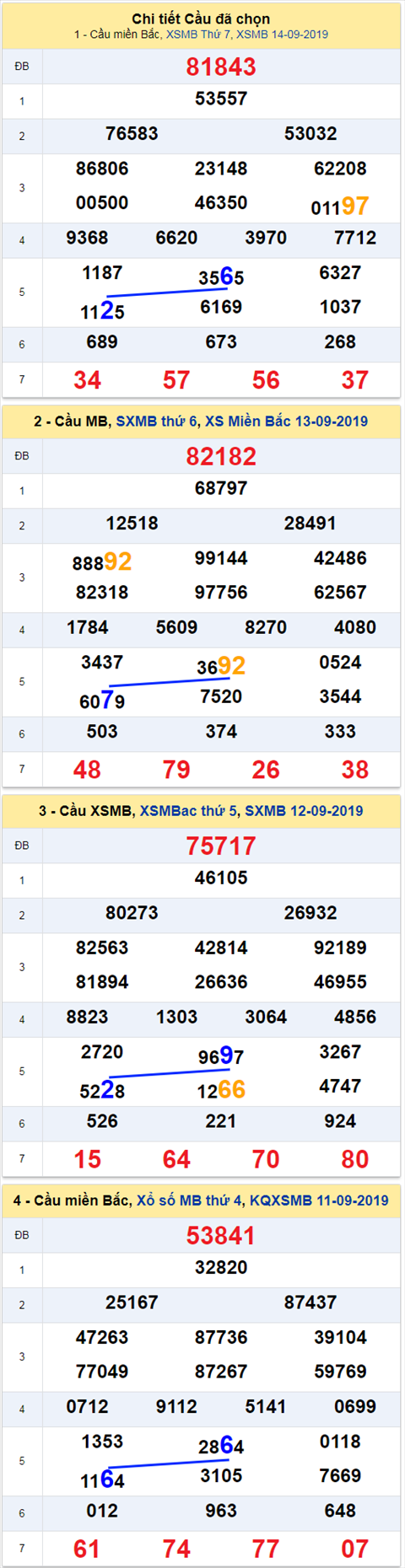Image resolution: width=405 pixels, height=1568 pixels.
Task: Open XS Miền Bắc 13-09-2019 link
Action: pyautogui.click(x=286, y=422)
